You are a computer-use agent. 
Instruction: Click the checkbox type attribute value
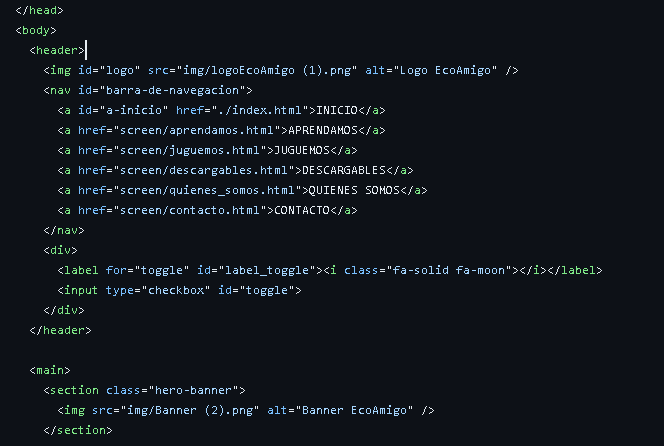click(x=176, y=290)
